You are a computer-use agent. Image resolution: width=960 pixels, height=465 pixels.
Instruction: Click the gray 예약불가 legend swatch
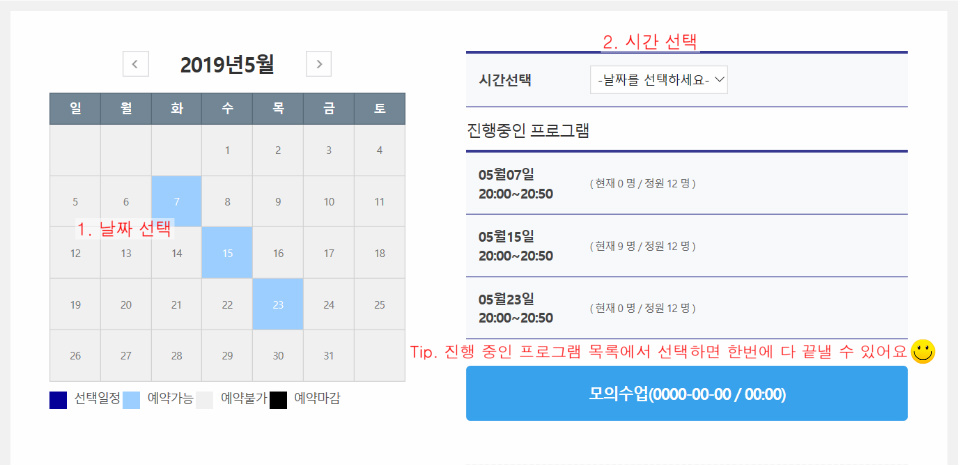click(204, 400)
